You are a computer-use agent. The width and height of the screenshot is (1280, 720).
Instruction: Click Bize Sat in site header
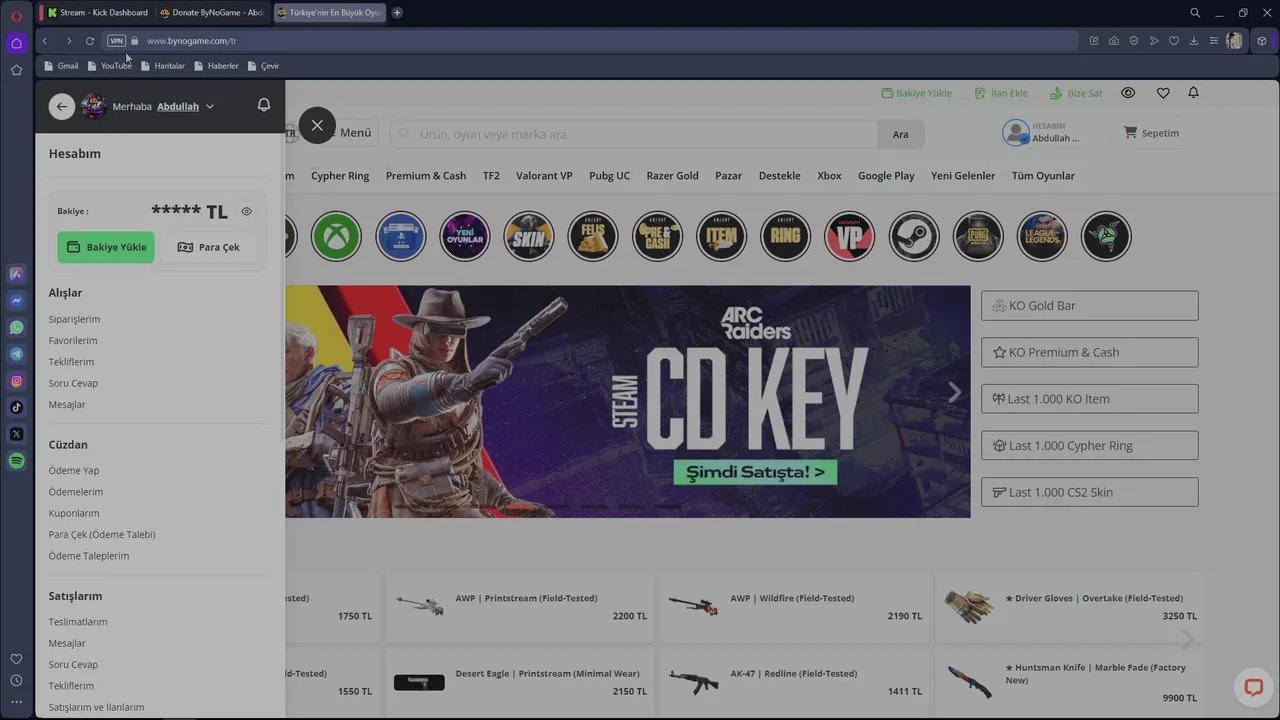1076,93
